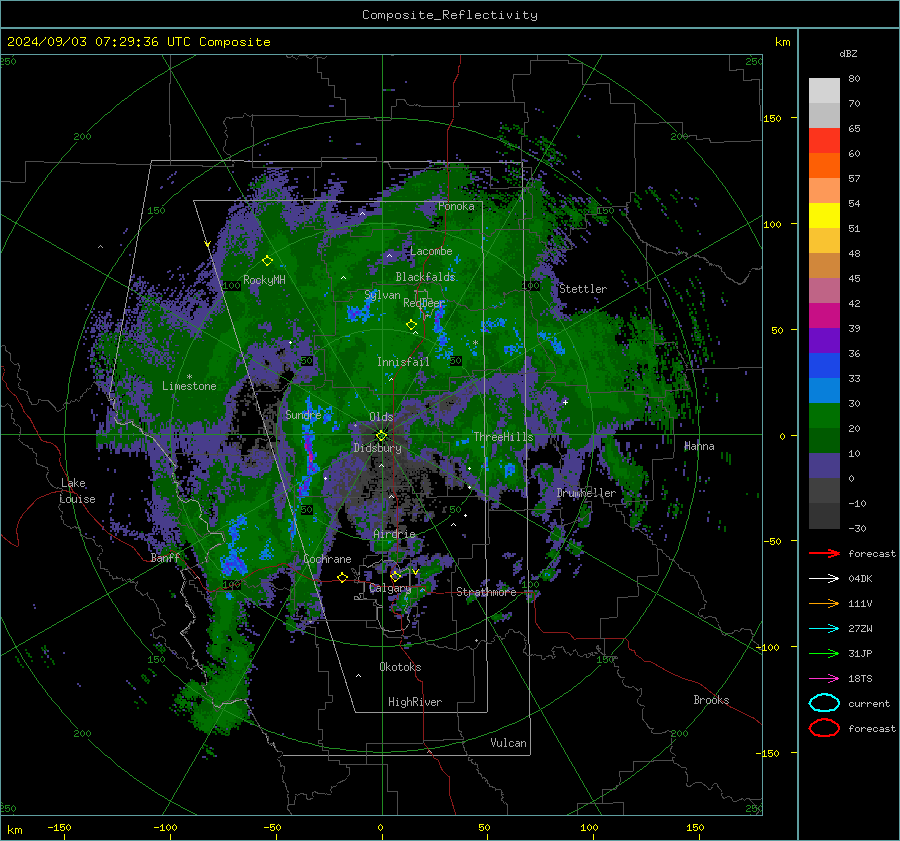The width and height of the screenshot is (900, 841).
Task: Click the Brooks town label
Action: click(x=711, y=700)
